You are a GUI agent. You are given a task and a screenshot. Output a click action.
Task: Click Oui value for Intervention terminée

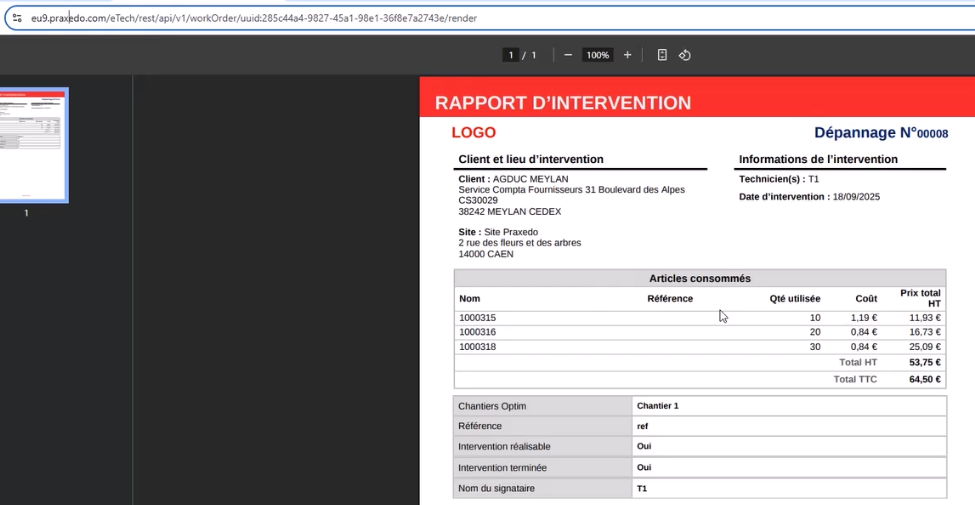(x=644, y=468)
